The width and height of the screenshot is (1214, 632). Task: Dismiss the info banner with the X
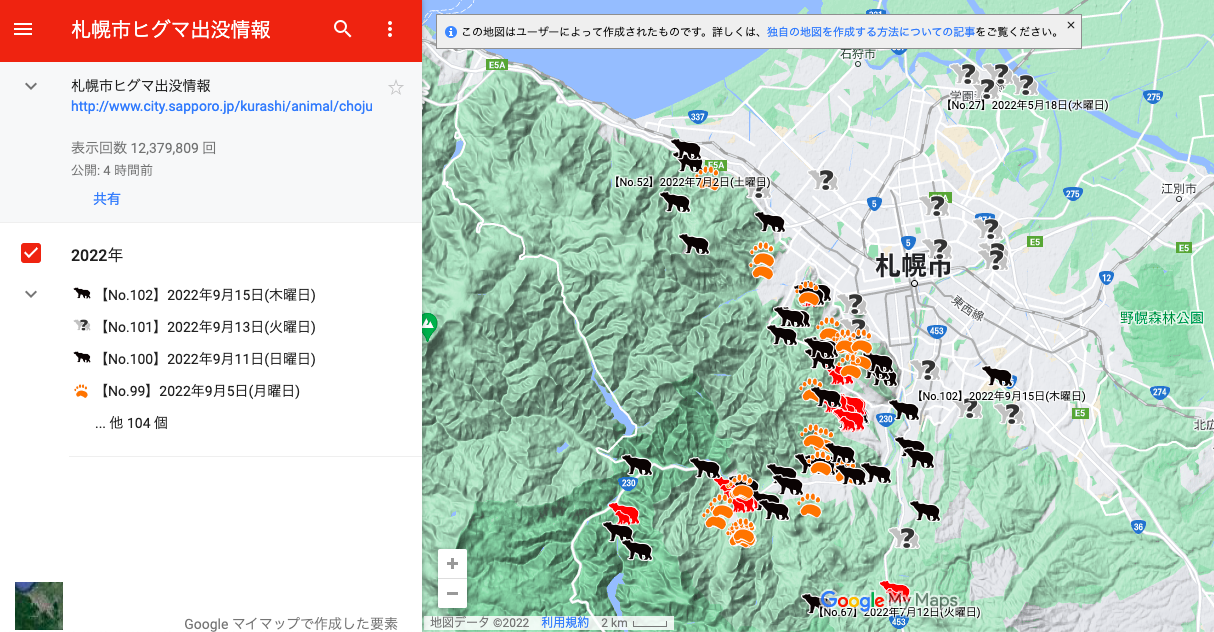(x=1071, y=25)
